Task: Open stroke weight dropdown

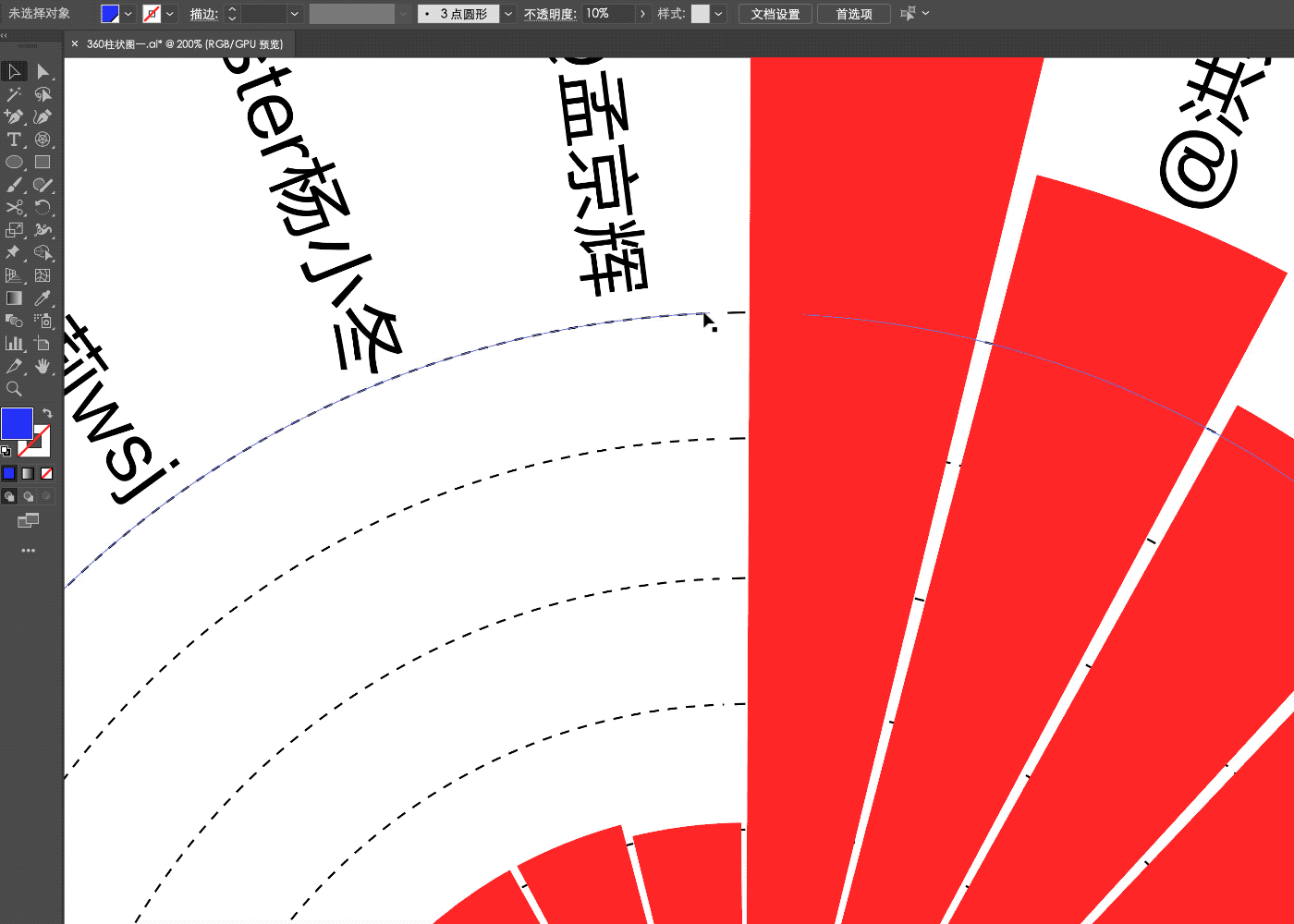Action: (294, 14)
